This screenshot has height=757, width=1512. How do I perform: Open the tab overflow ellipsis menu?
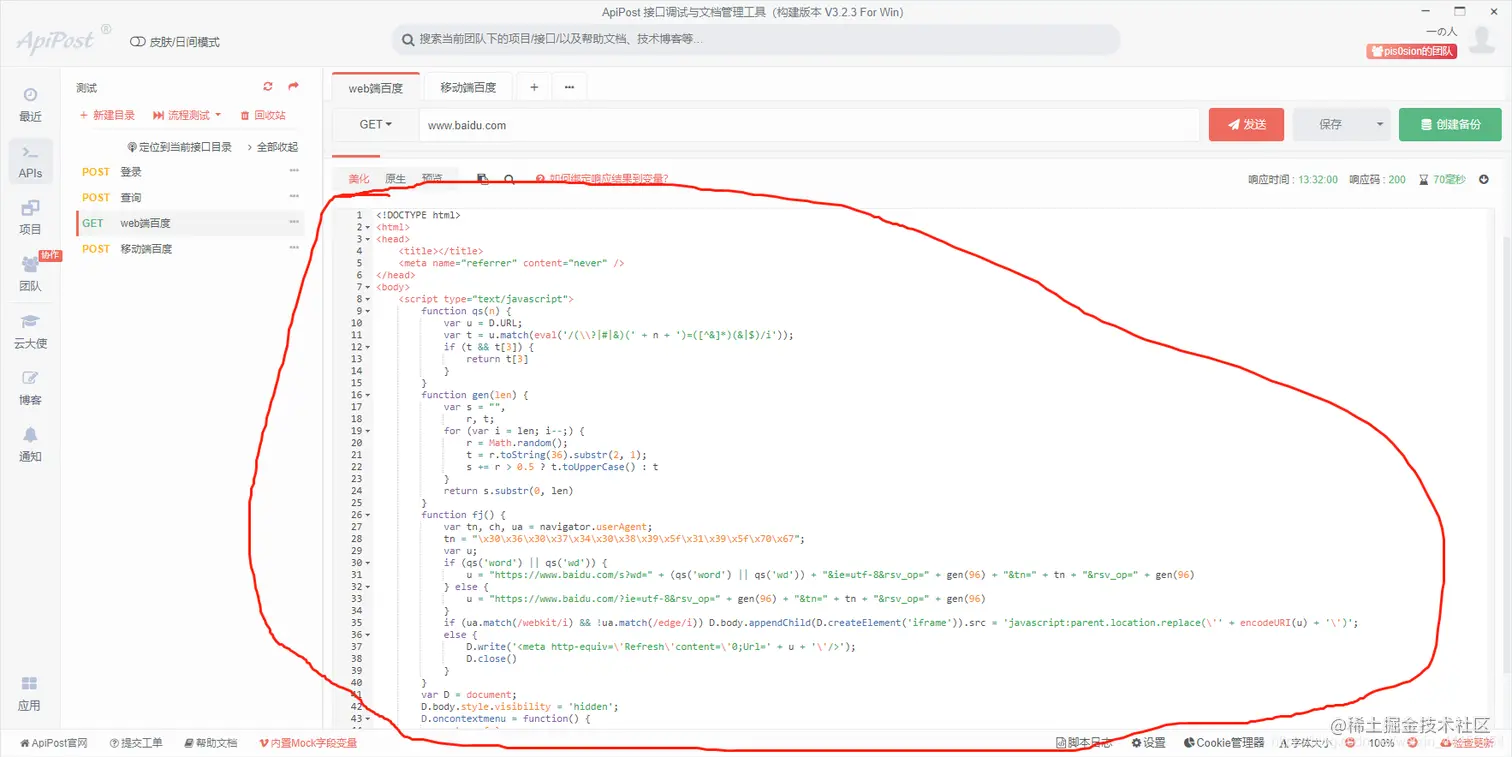click(569, 87)
